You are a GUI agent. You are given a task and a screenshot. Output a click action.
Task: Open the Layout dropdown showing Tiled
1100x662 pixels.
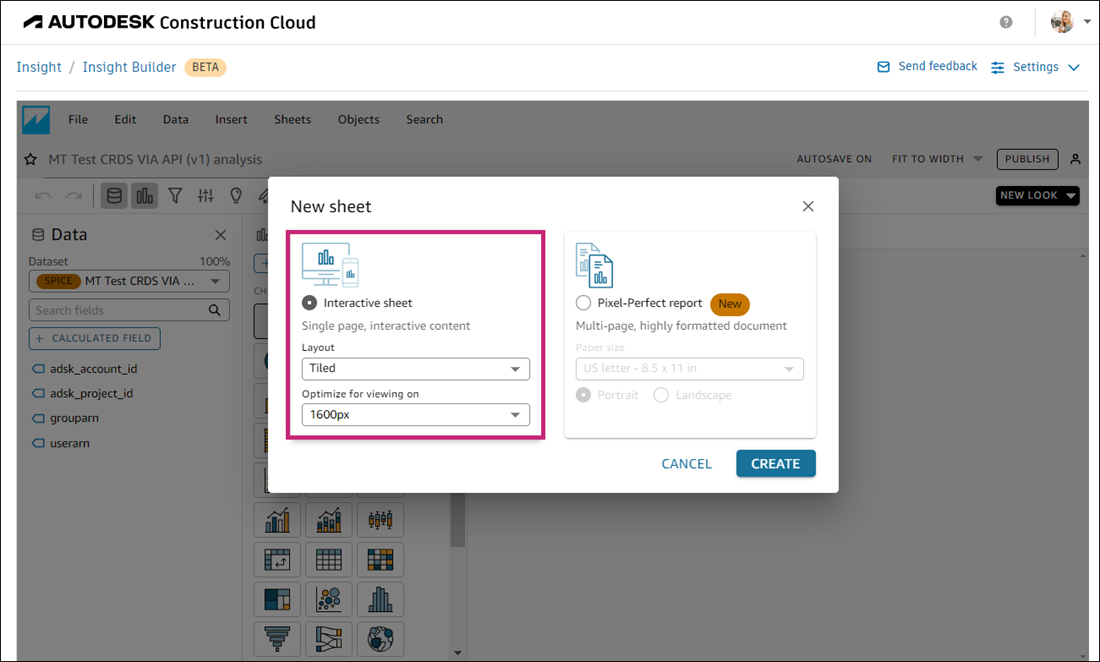415,369
